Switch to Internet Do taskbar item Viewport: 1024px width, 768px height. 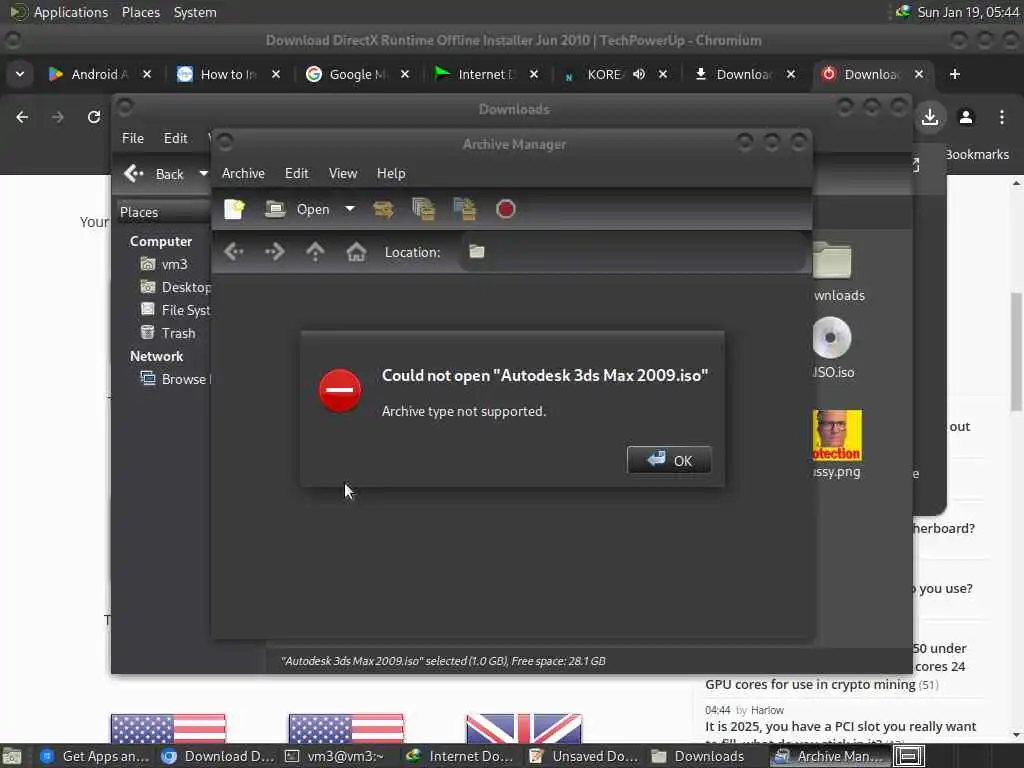458,756
